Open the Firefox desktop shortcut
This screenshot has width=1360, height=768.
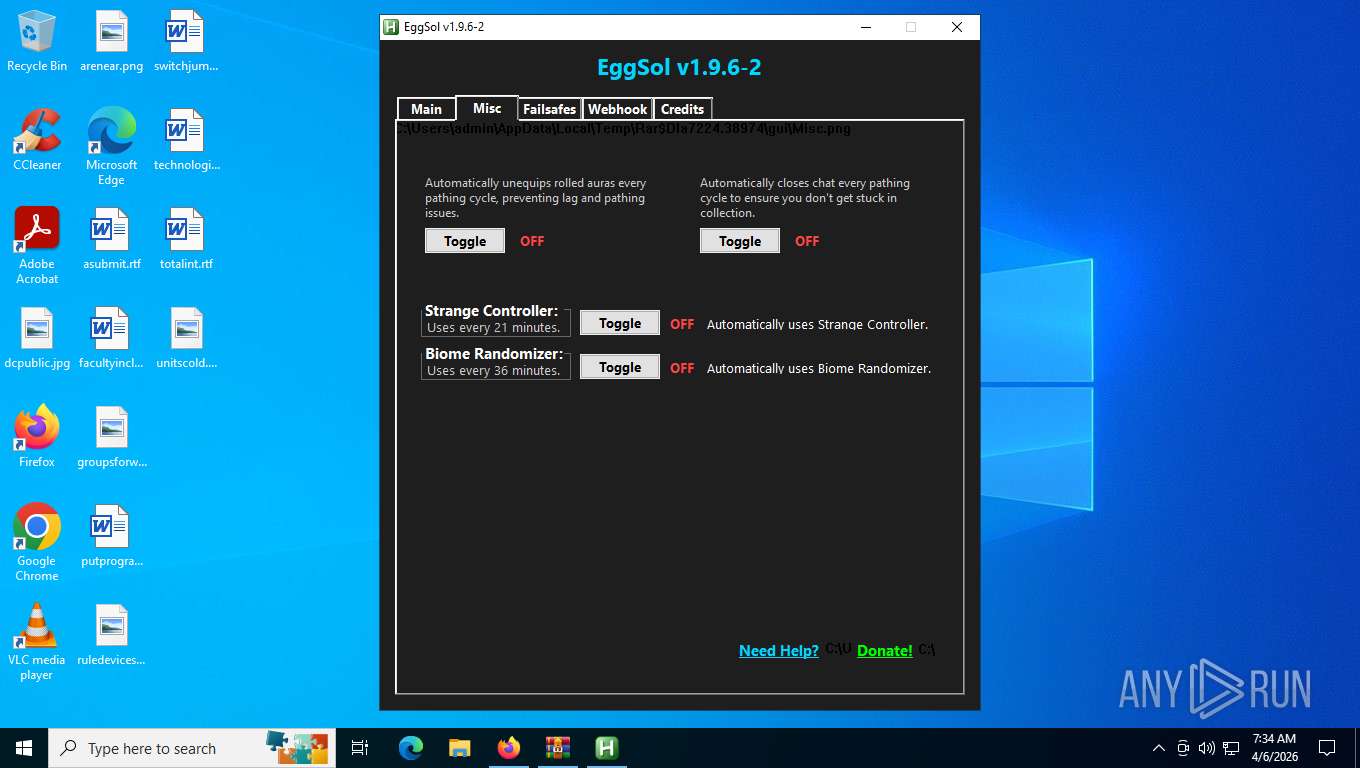[37, 437]
